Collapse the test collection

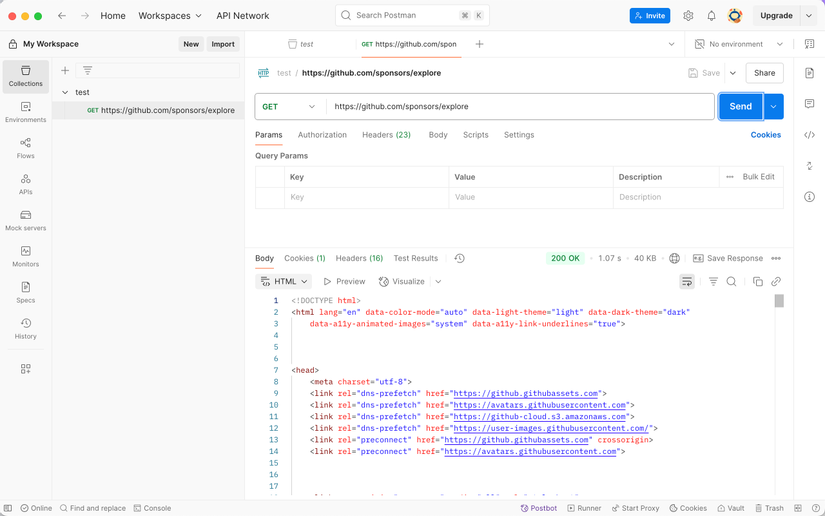click(65, 92)
